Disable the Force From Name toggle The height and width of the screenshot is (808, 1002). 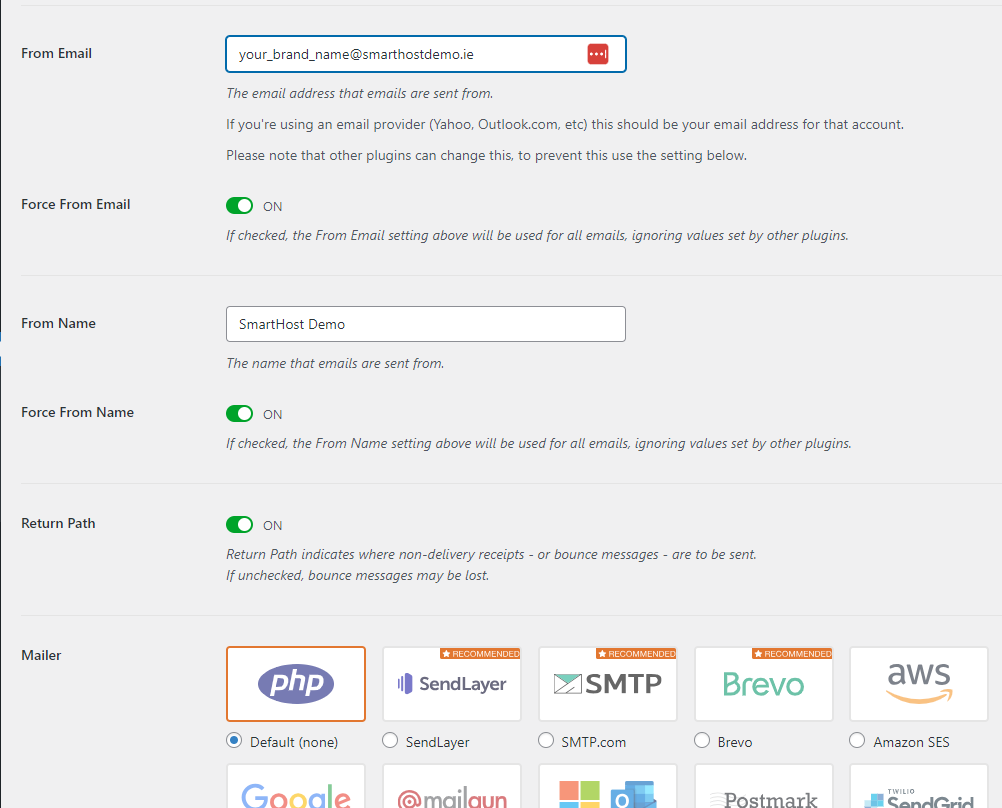[240, 414]
